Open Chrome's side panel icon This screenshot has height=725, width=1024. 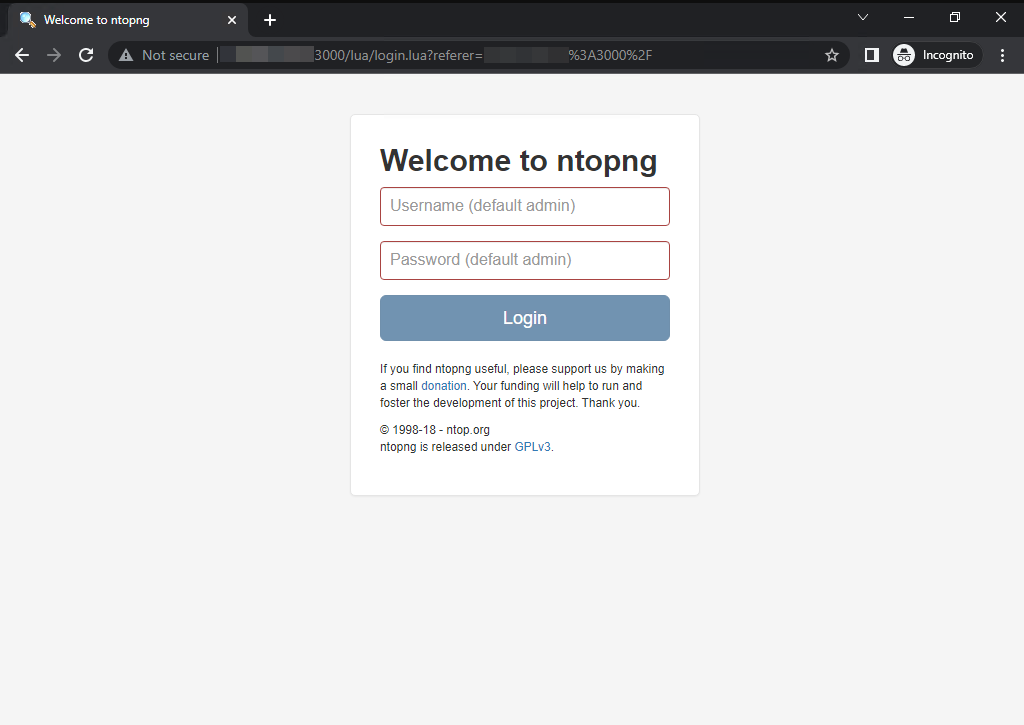869,55
